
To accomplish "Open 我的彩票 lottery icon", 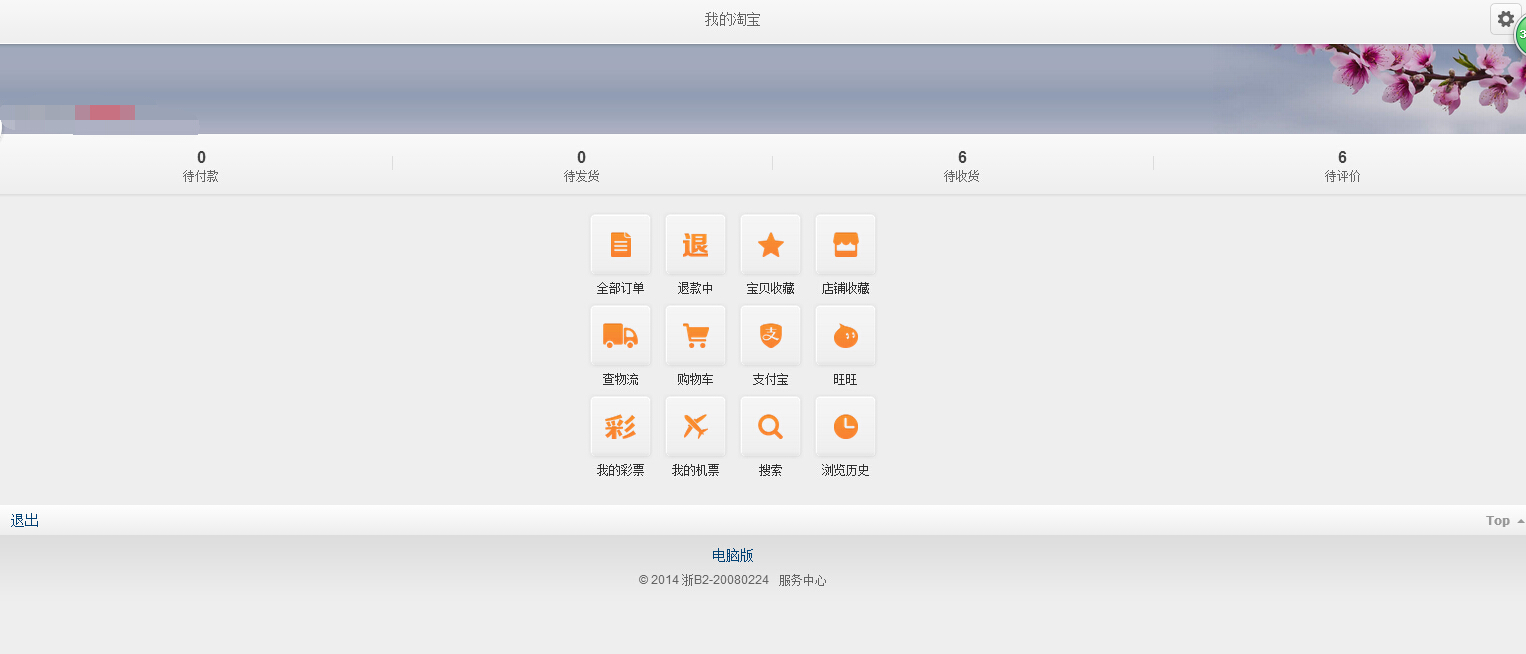I will (x=620, y=426).
